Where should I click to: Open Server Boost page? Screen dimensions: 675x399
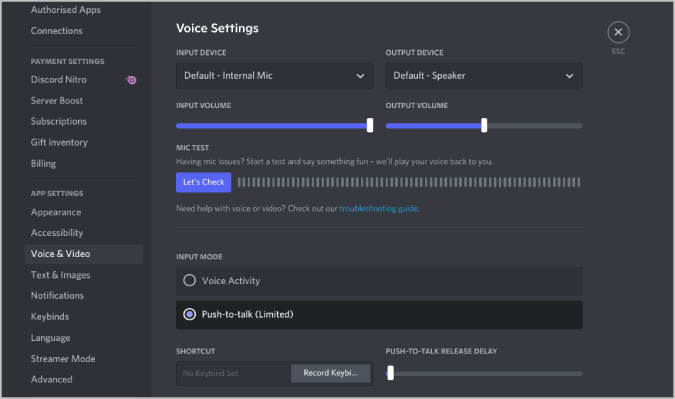click(56, 101)
